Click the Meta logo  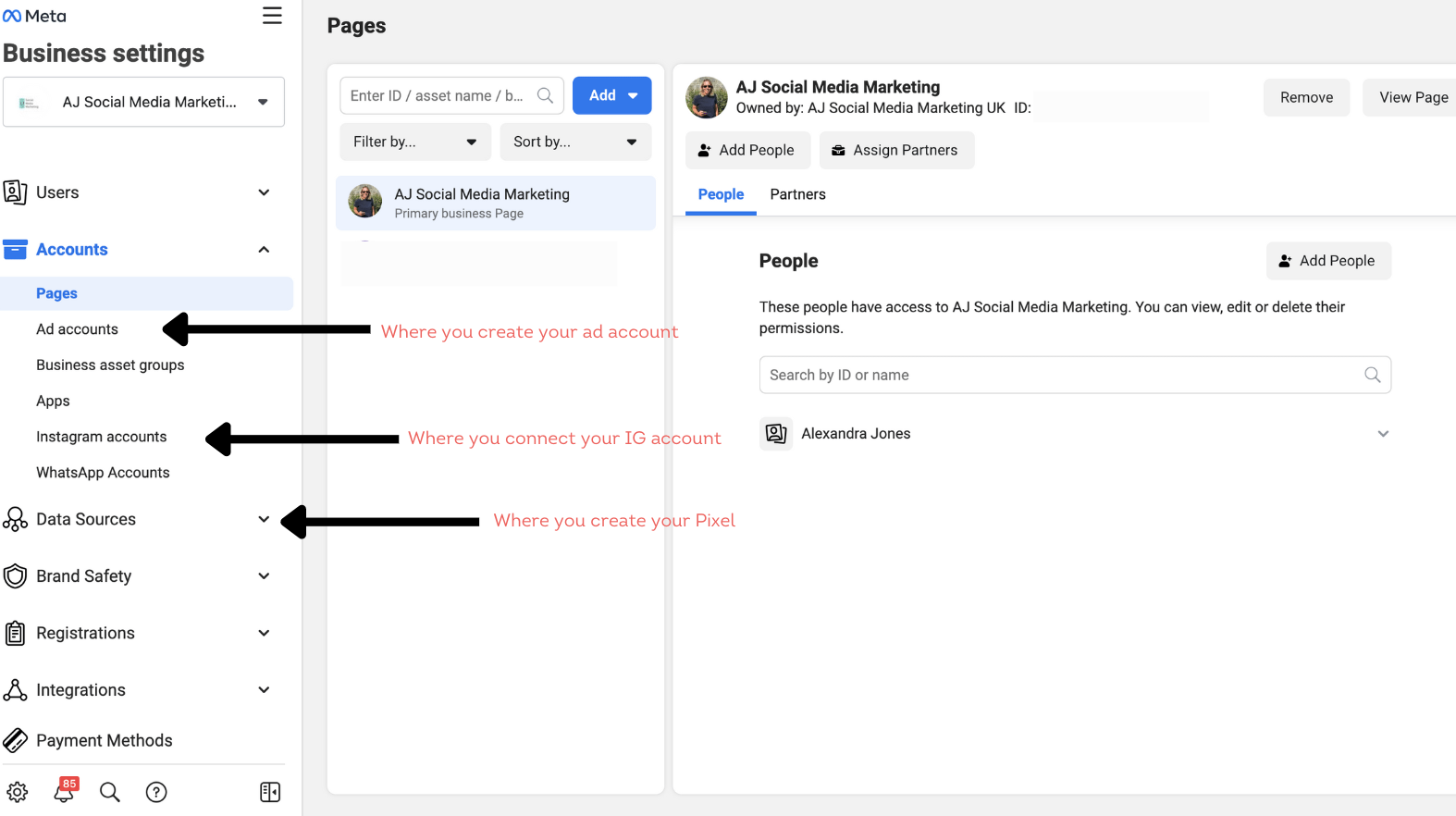click(34, 16)
